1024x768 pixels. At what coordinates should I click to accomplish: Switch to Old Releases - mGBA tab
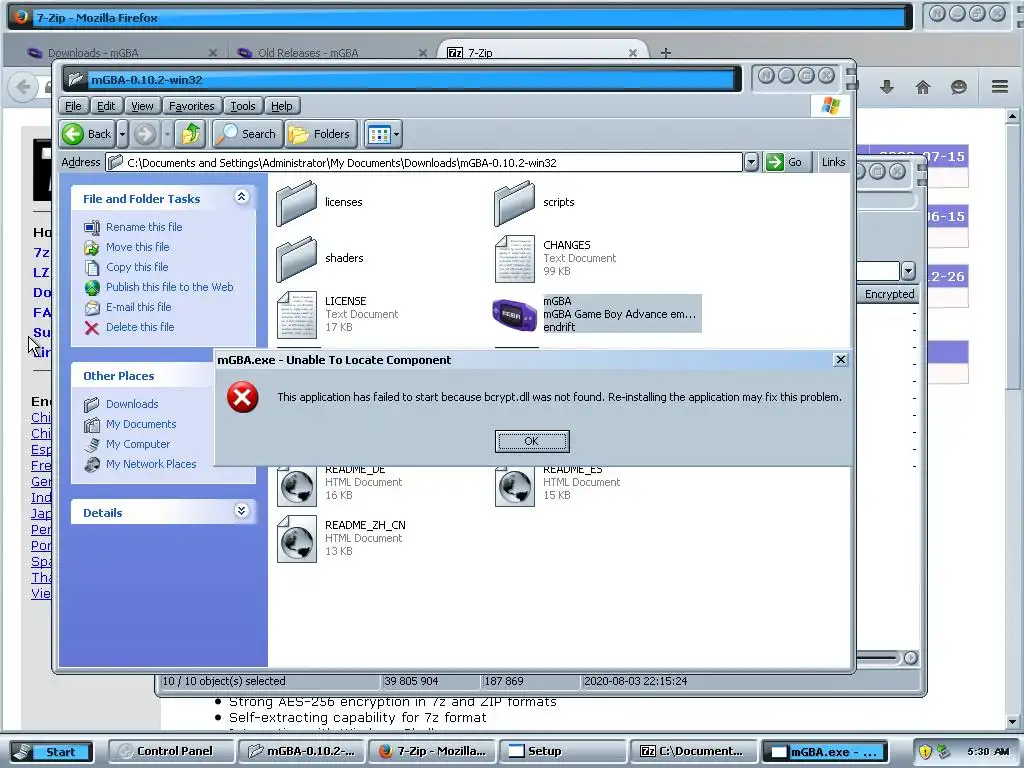point(308,53)
